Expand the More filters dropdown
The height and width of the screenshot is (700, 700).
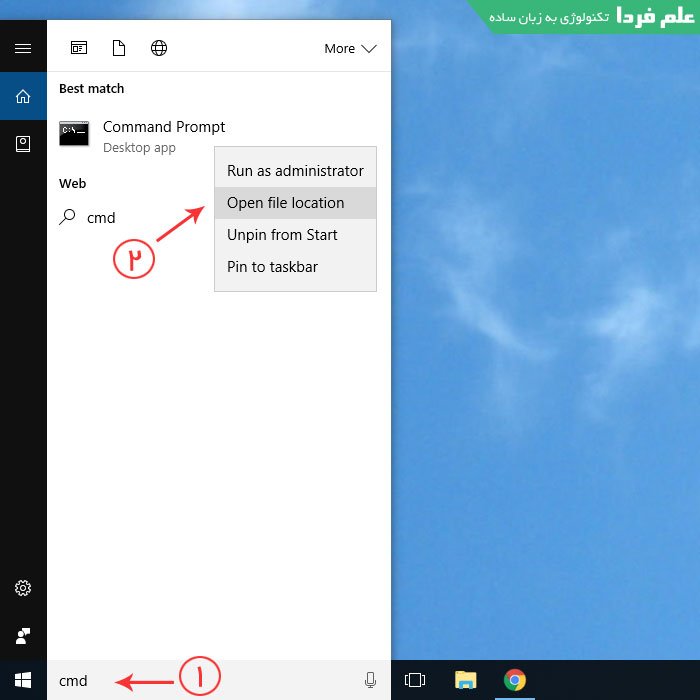[x=350, y=48]
